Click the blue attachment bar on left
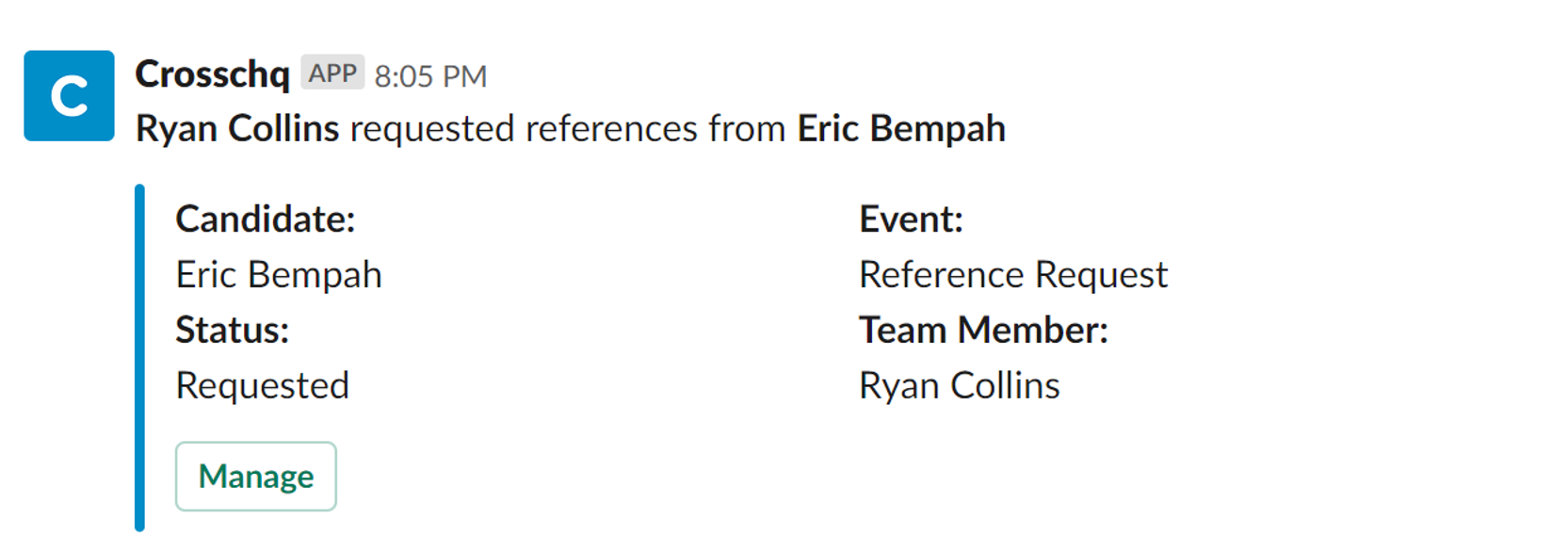The image size is (1568, 552). 140,358
